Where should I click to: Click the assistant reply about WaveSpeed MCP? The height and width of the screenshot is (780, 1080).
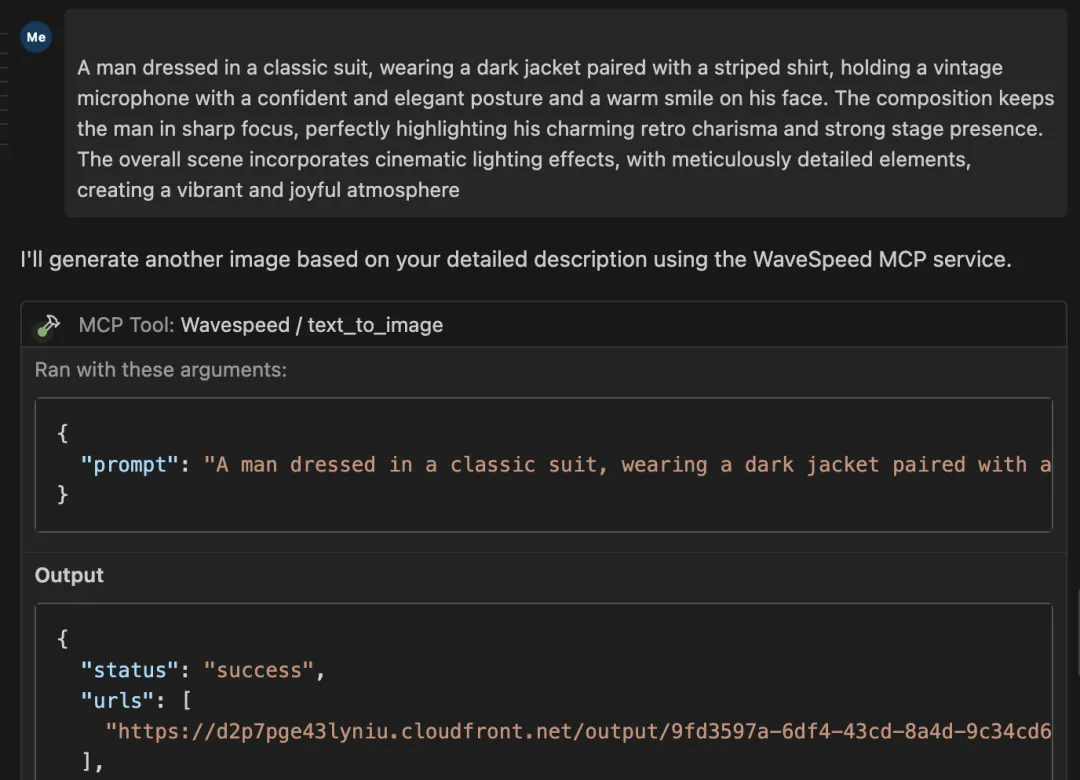click(516, 260)
